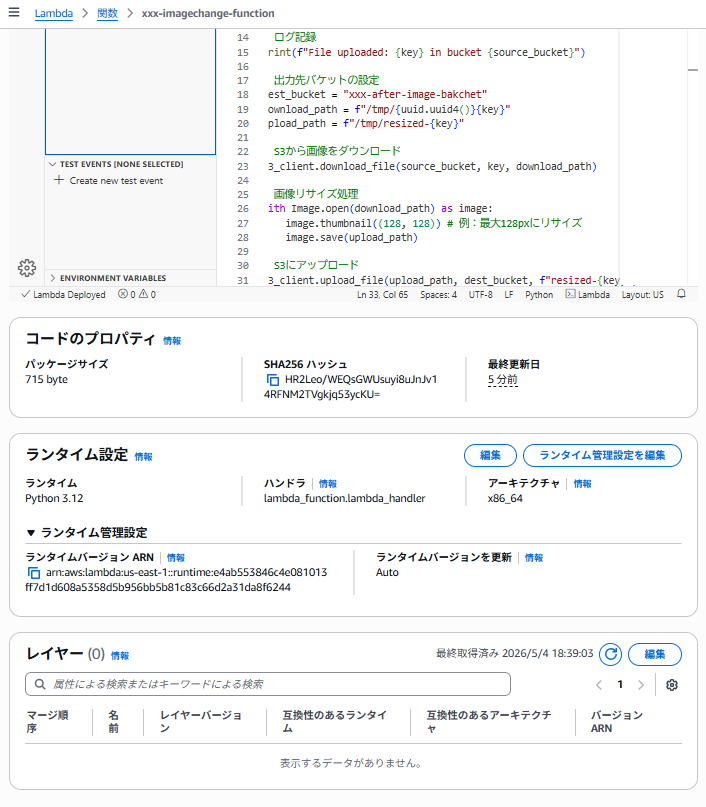The width and height of the screenshot is (706, 807).
Task: Click the バージョン ARN column header
Action: 616,722
